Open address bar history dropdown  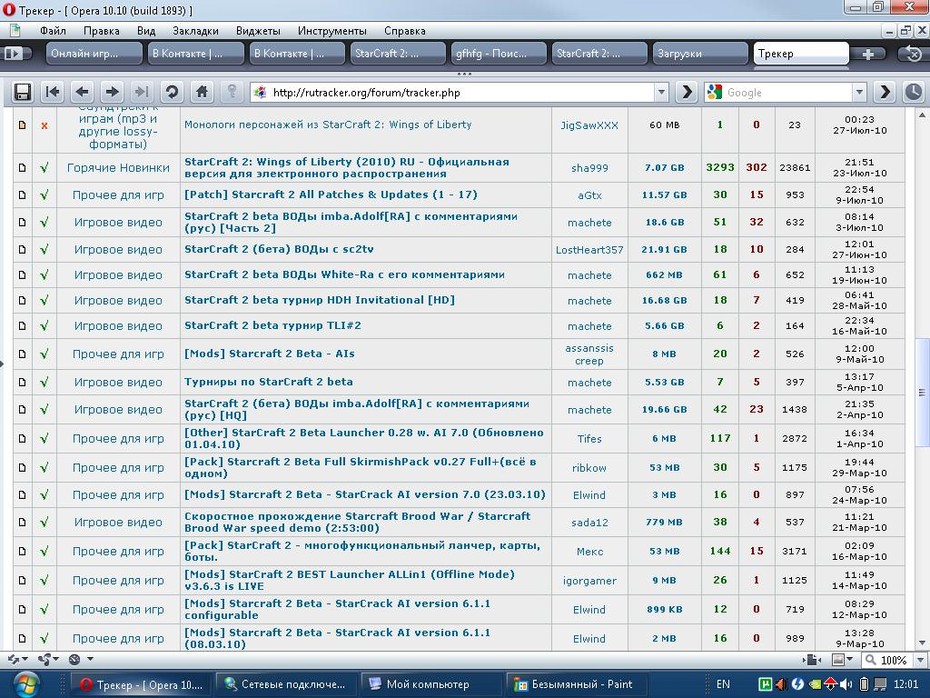661,93
